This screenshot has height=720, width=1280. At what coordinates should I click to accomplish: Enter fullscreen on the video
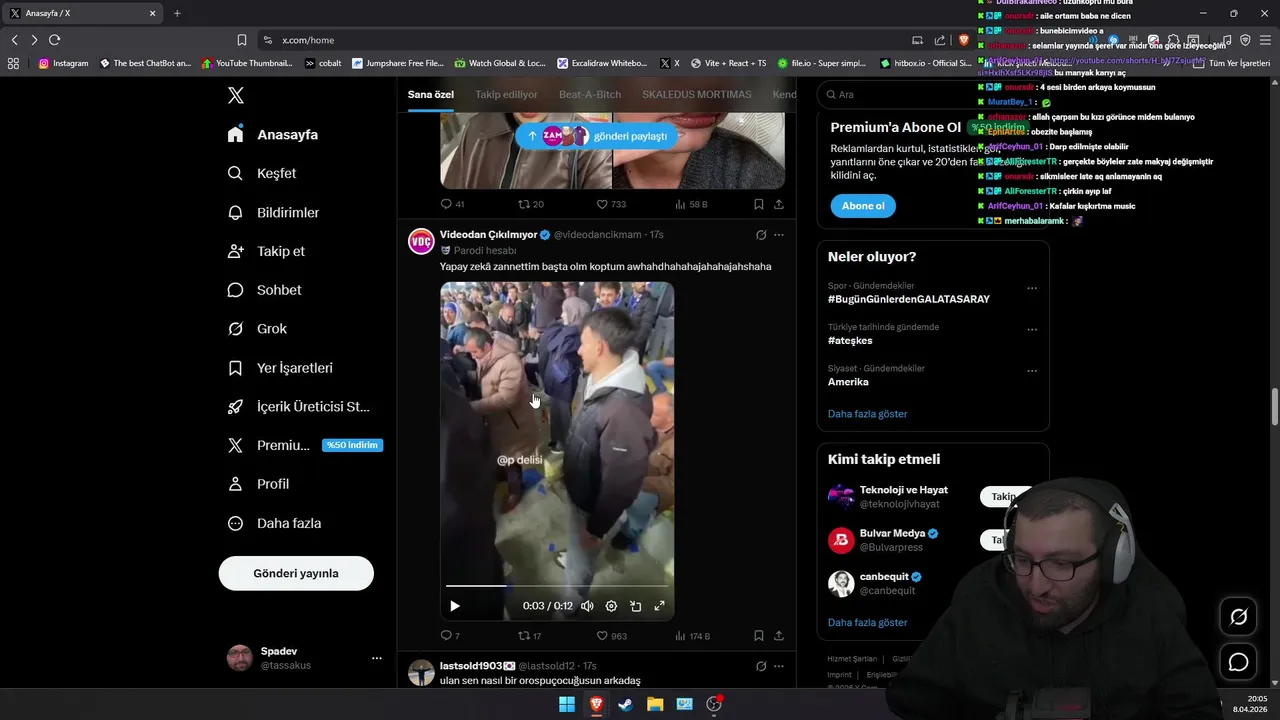tap(659, 606)
